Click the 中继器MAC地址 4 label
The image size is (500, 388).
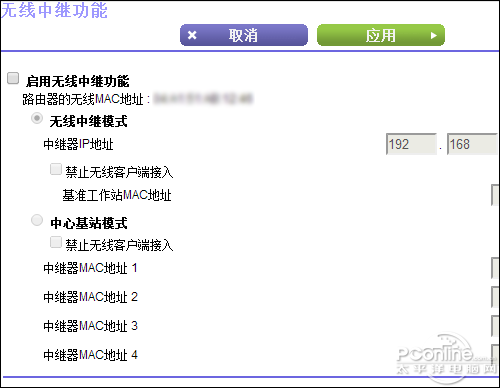tap(90, 355)
